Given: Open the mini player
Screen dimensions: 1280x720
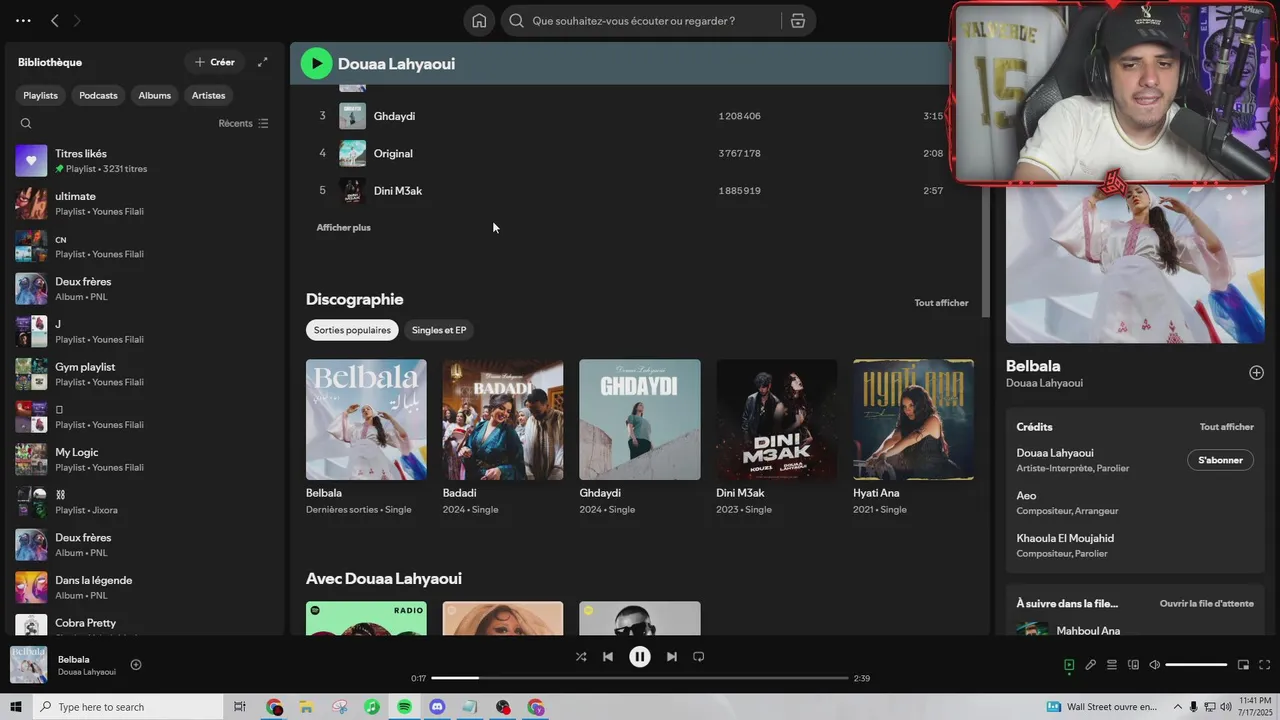Looking at the screenshot, I should (1243, 665).
